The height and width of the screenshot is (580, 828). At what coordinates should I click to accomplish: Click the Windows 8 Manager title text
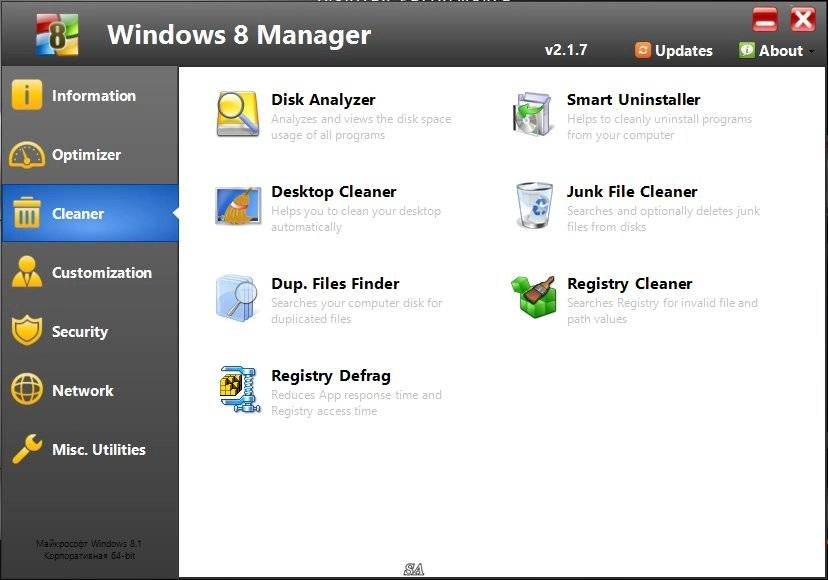[x=239, y=35]
